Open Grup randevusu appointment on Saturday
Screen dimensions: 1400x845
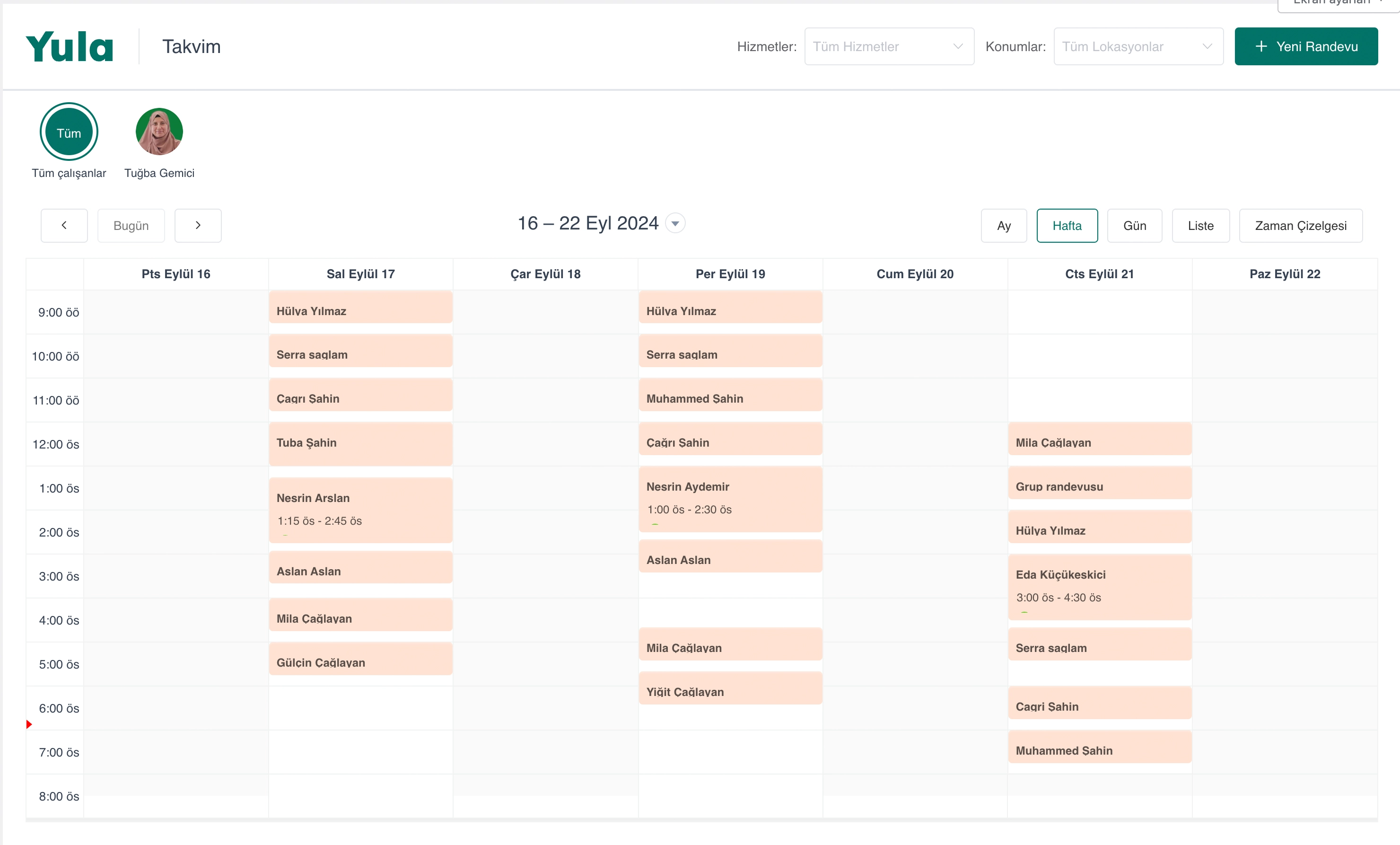(1100, 484)
